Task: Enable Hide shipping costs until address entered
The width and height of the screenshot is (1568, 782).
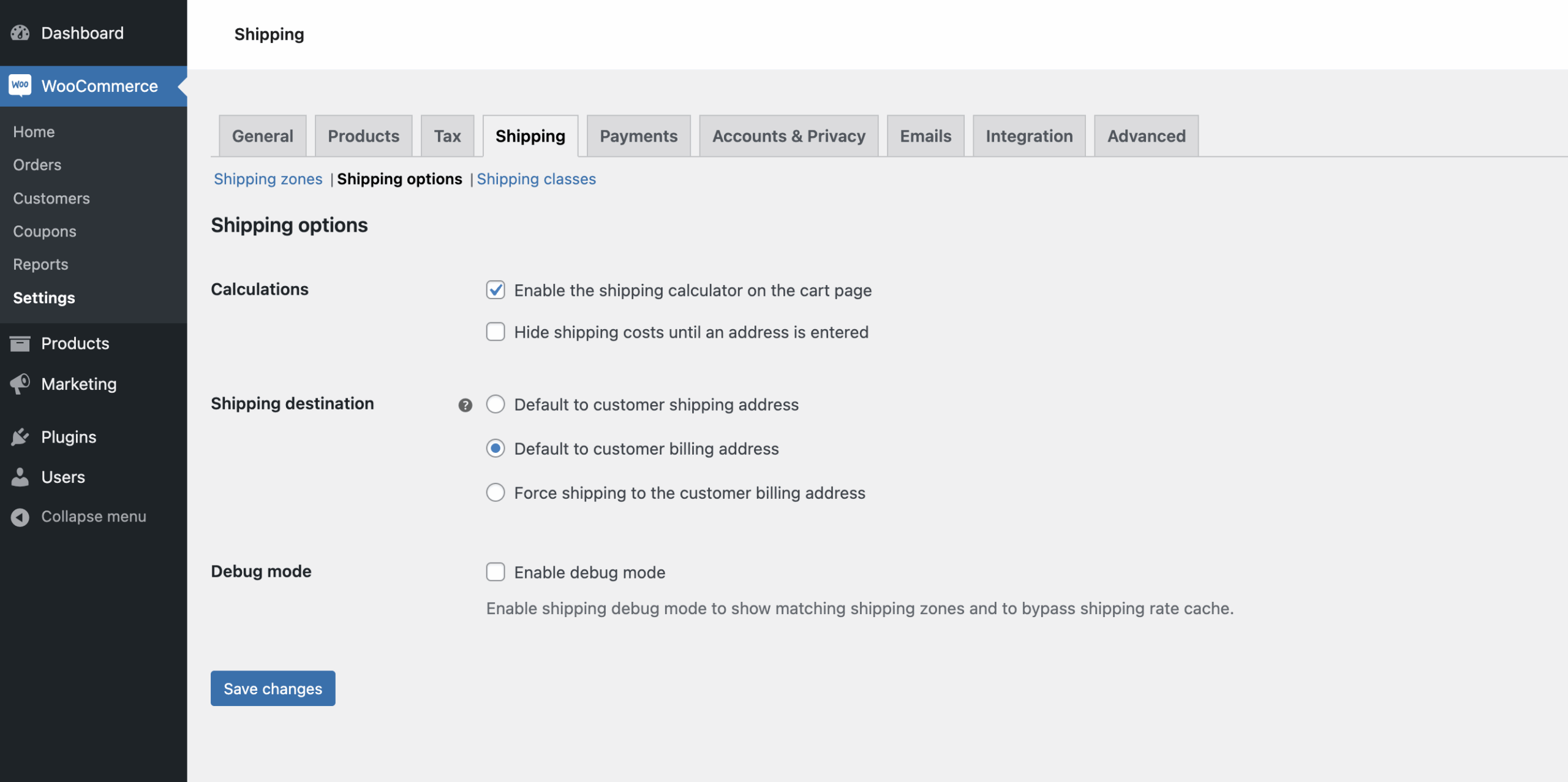Action: 496,332
